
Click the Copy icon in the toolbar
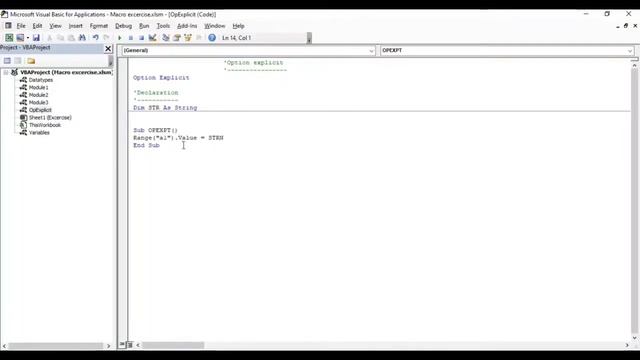60,38
